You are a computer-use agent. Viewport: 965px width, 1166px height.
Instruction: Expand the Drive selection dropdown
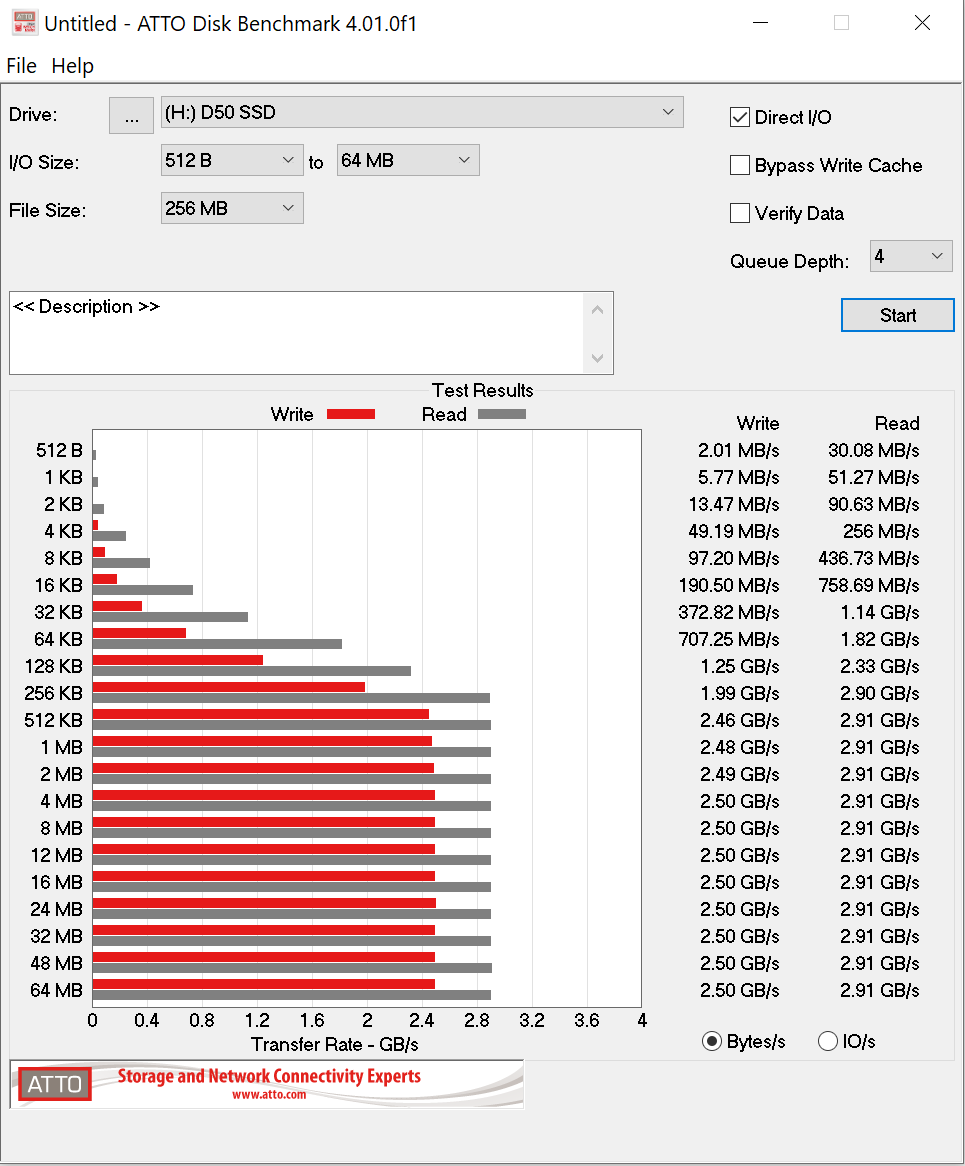click(x=422, y=113)
